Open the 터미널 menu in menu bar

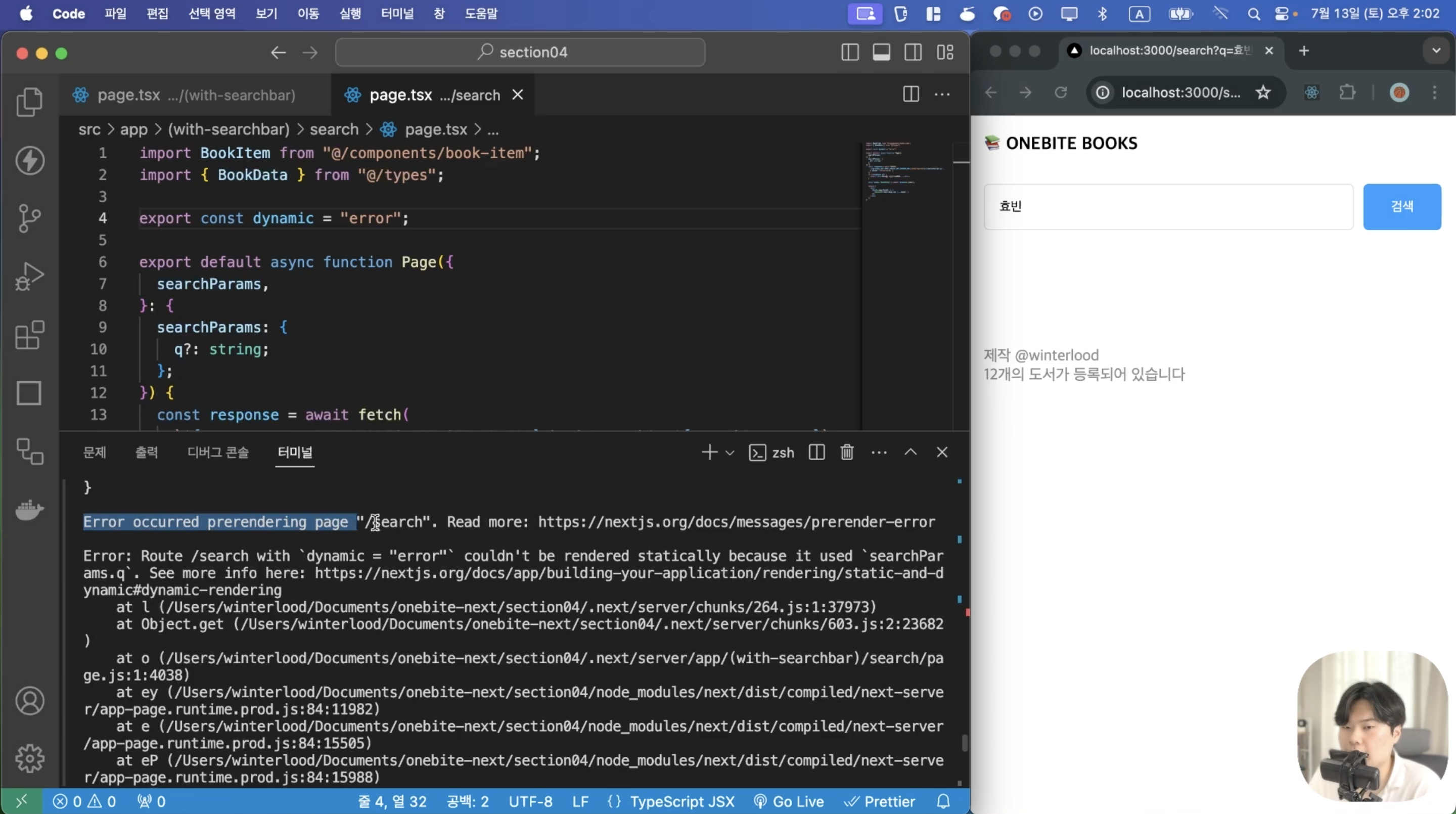pos(397,14)
